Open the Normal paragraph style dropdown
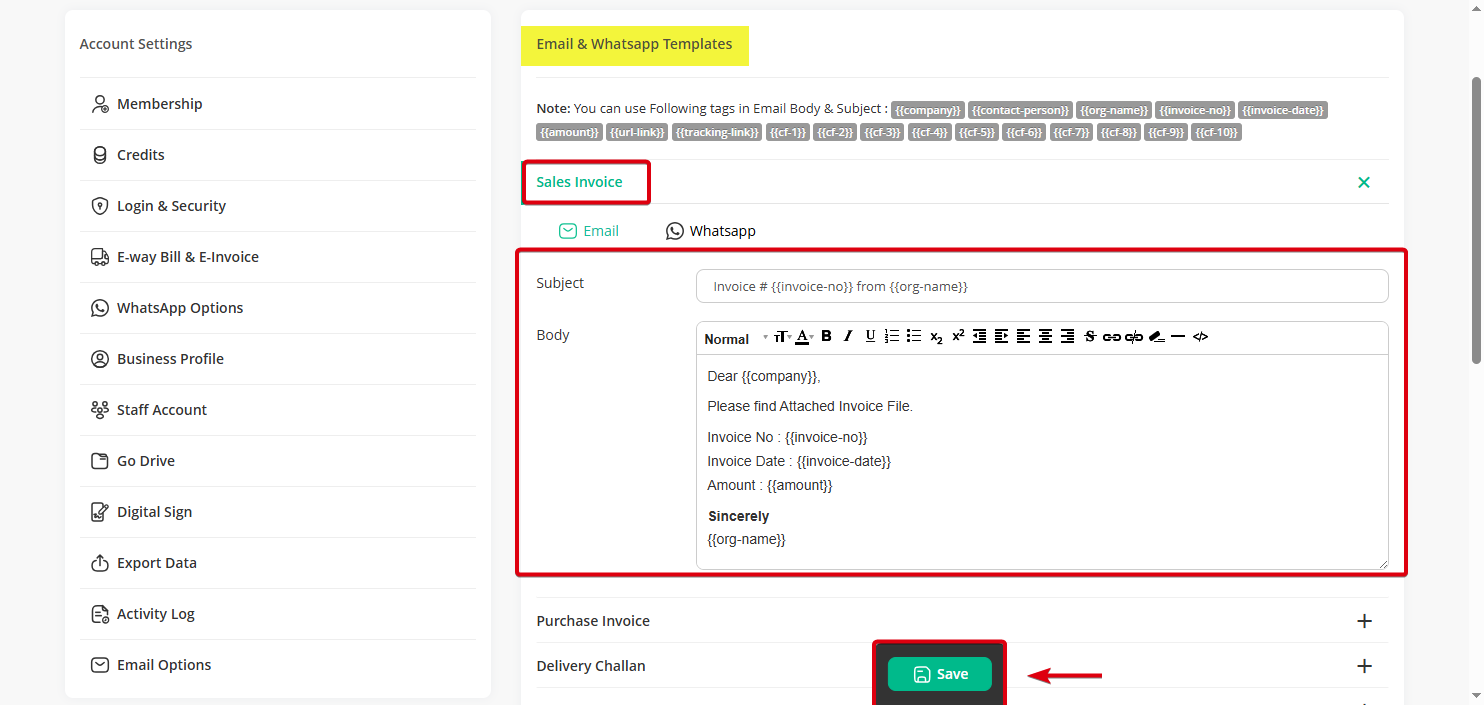This screenshot has height=705, width=1484. (736, 338)
